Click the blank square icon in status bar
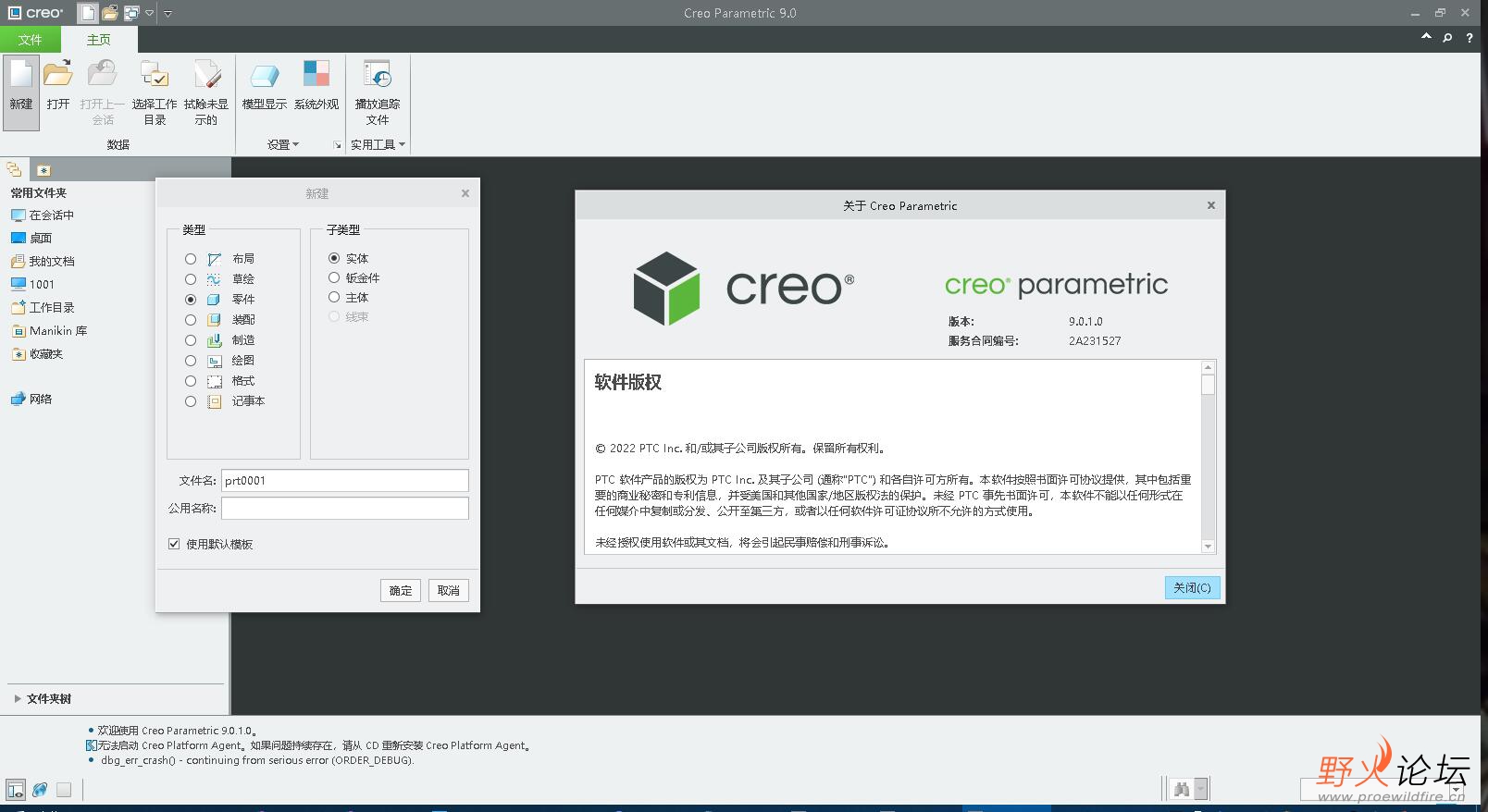Screen dimensions: 1488x812 64,790
